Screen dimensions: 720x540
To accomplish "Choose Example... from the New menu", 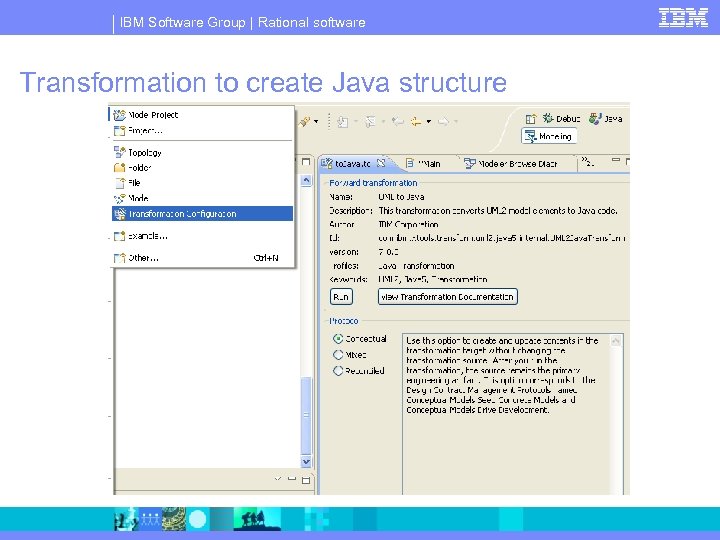I will click(x=202, y=236).
